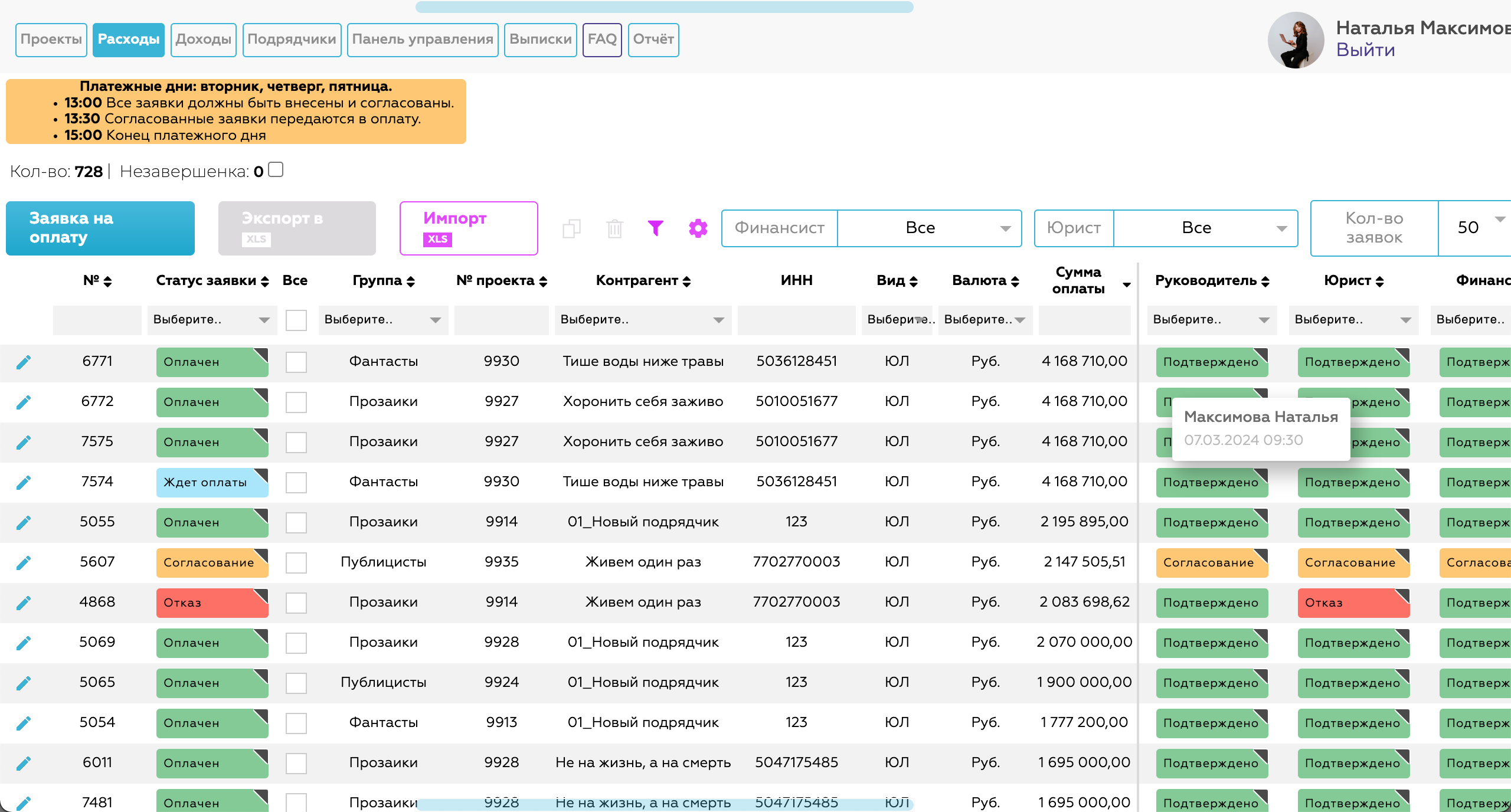Click the Выйти logout link
Screen dimensions: 1511x812
pos(1365,50)
